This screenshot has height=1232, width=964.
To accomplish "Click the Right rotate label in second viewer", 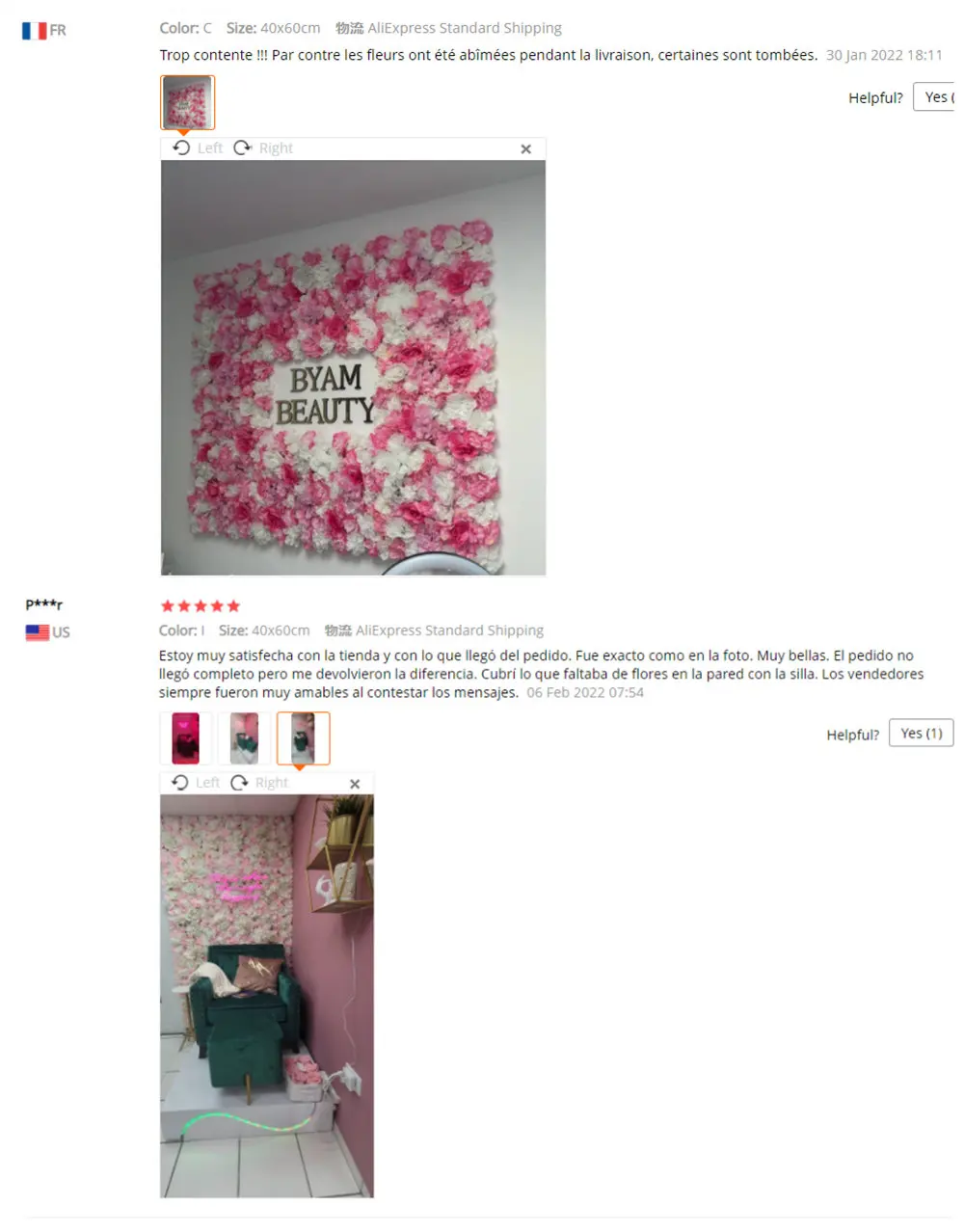I will pyautogui.click(x=272, y=783).
